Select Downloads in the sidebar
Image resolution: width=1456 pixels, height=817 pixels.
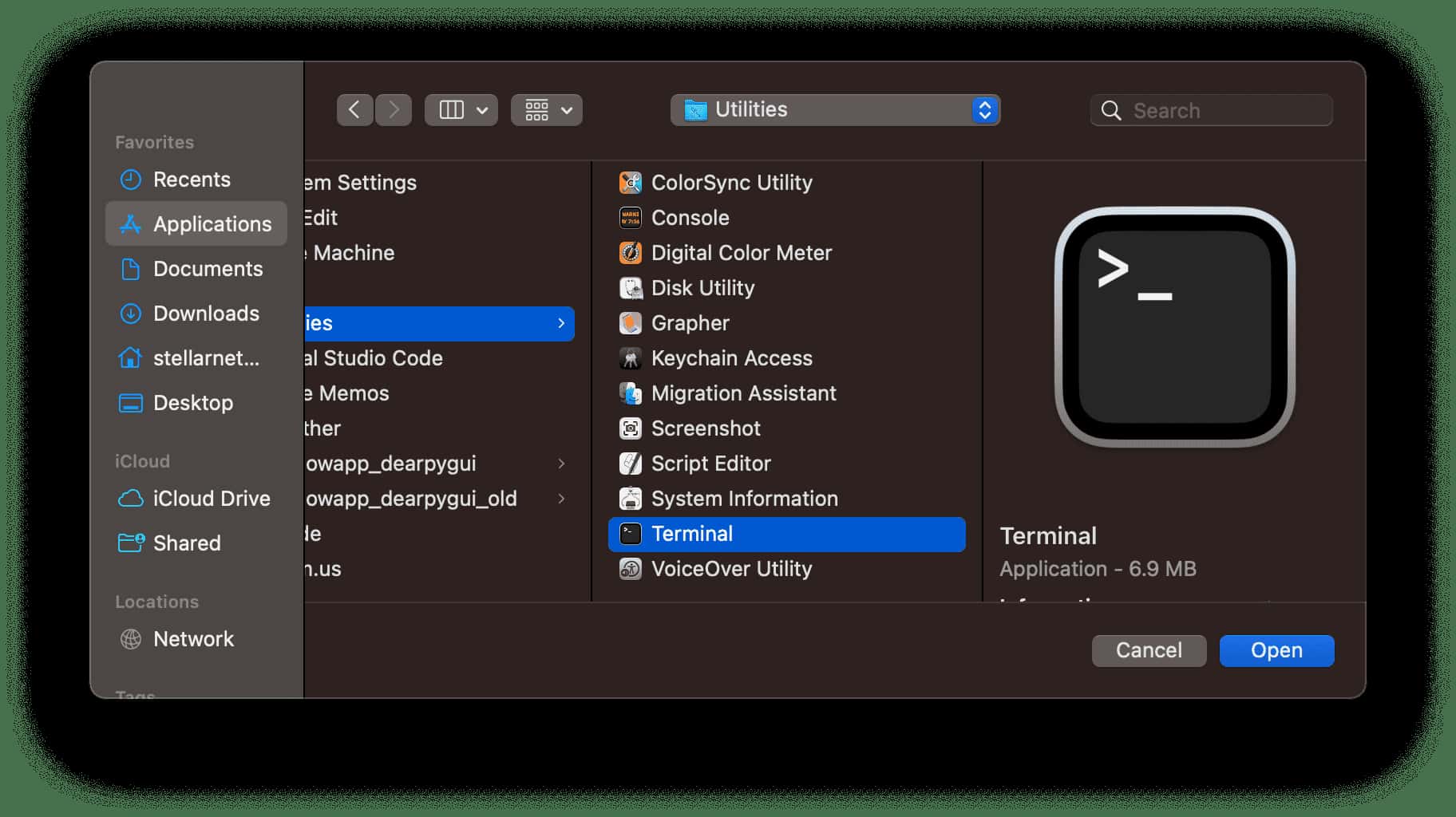click(x=196, y=314)
